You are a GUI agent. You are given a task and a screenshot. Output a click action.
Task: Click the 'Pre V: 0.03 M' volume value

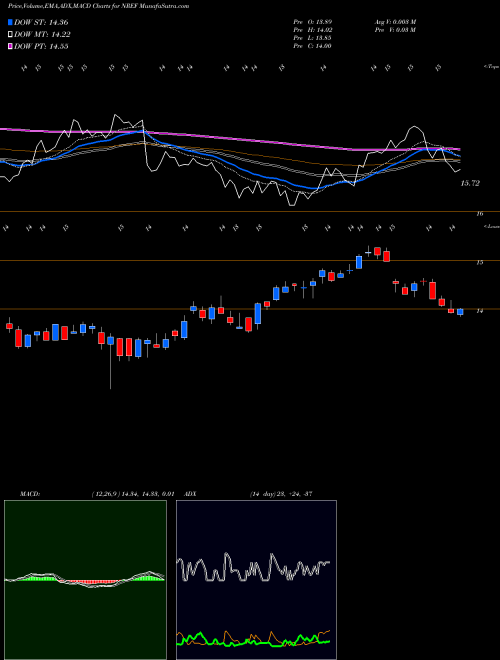coord(395,30)
